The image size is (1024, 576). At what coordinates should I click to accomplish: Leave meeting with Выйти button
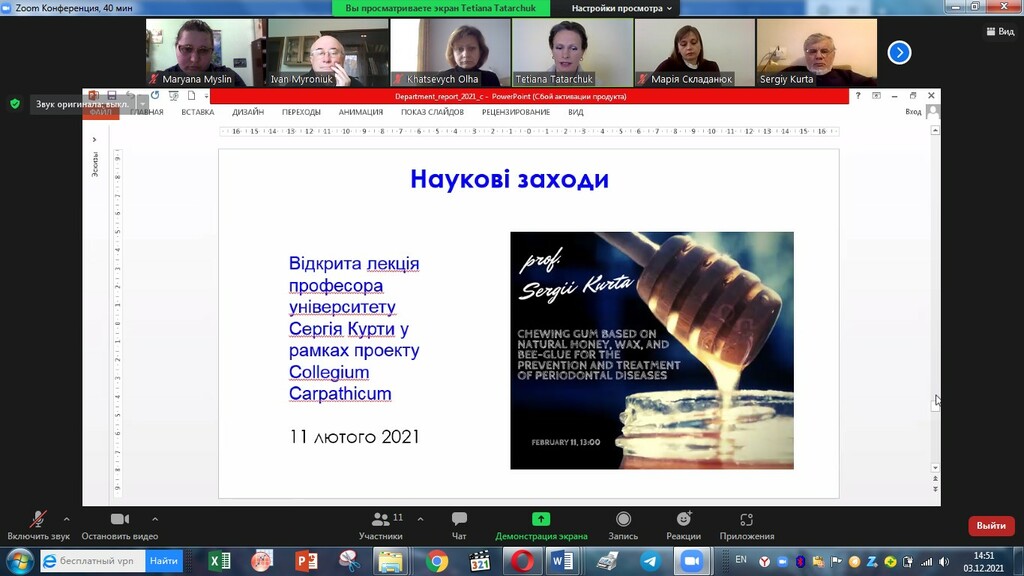[x=991, y=526]
